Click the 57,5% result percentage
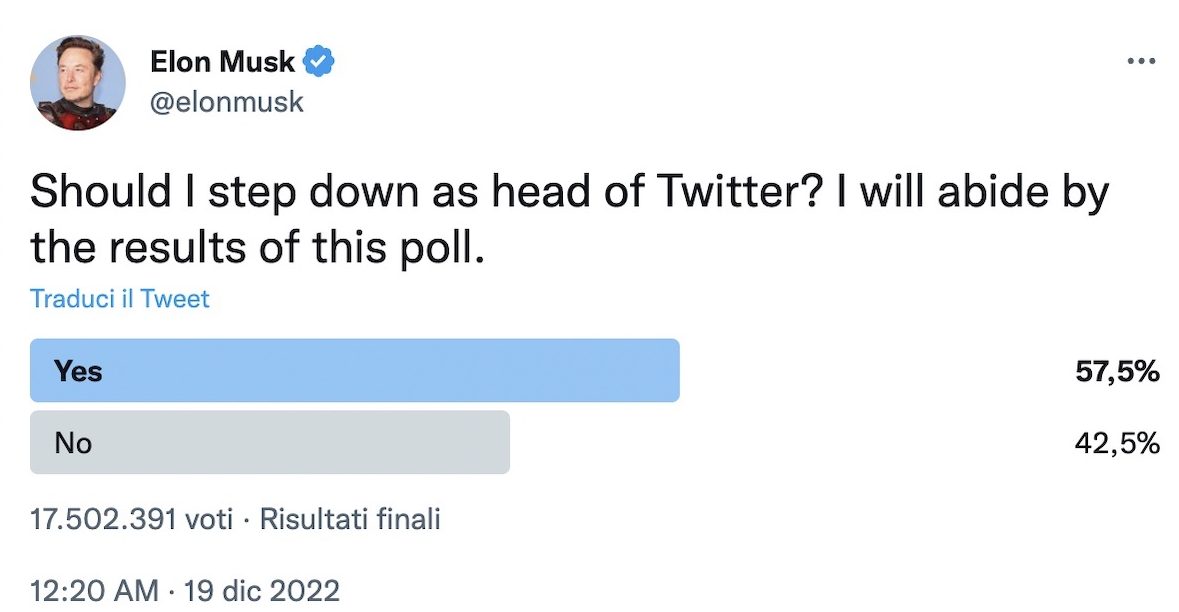 1117,372
